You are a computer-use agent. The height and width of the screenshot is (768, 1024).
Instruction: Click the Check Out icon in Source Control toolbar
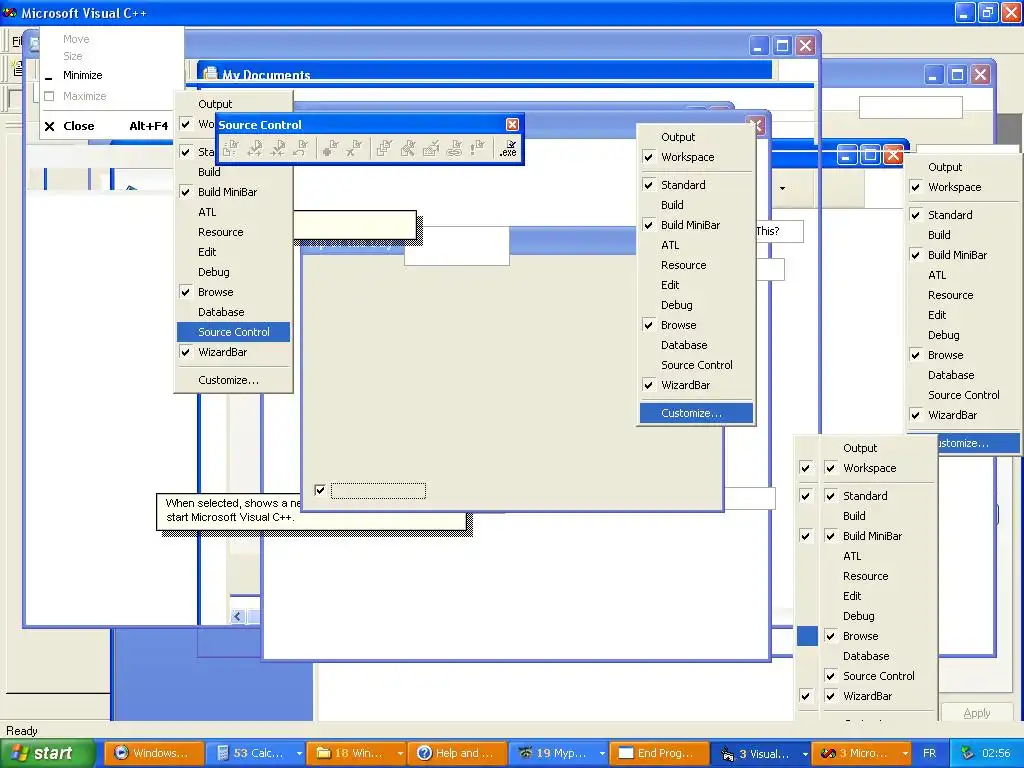click(255, 148)
